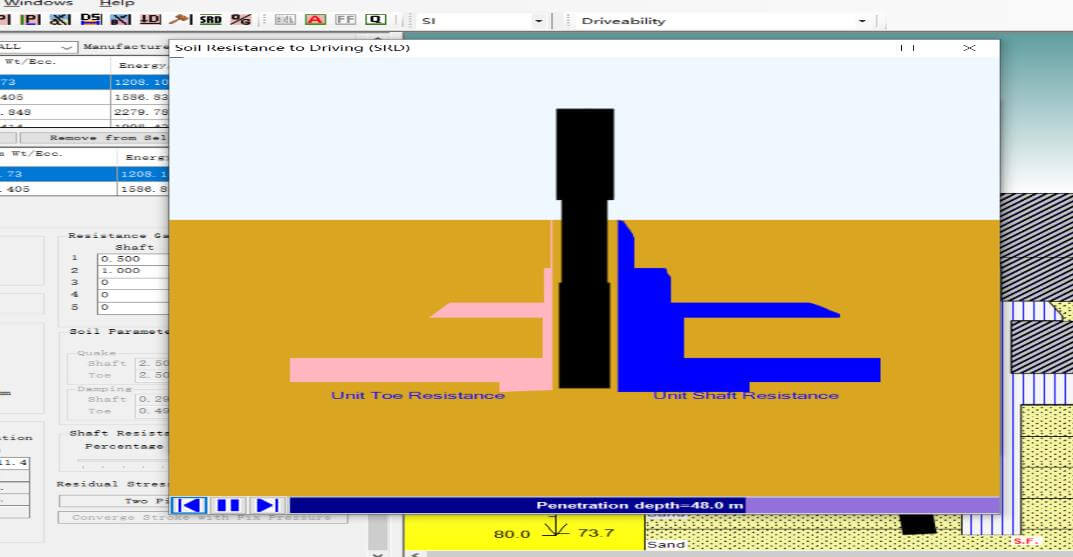Image resolution: width=1073 pixels, height=557 pixels.
Task: Click the D toolbar icon next to hammer
Action: pyautogui.click(x=151, y=19)
